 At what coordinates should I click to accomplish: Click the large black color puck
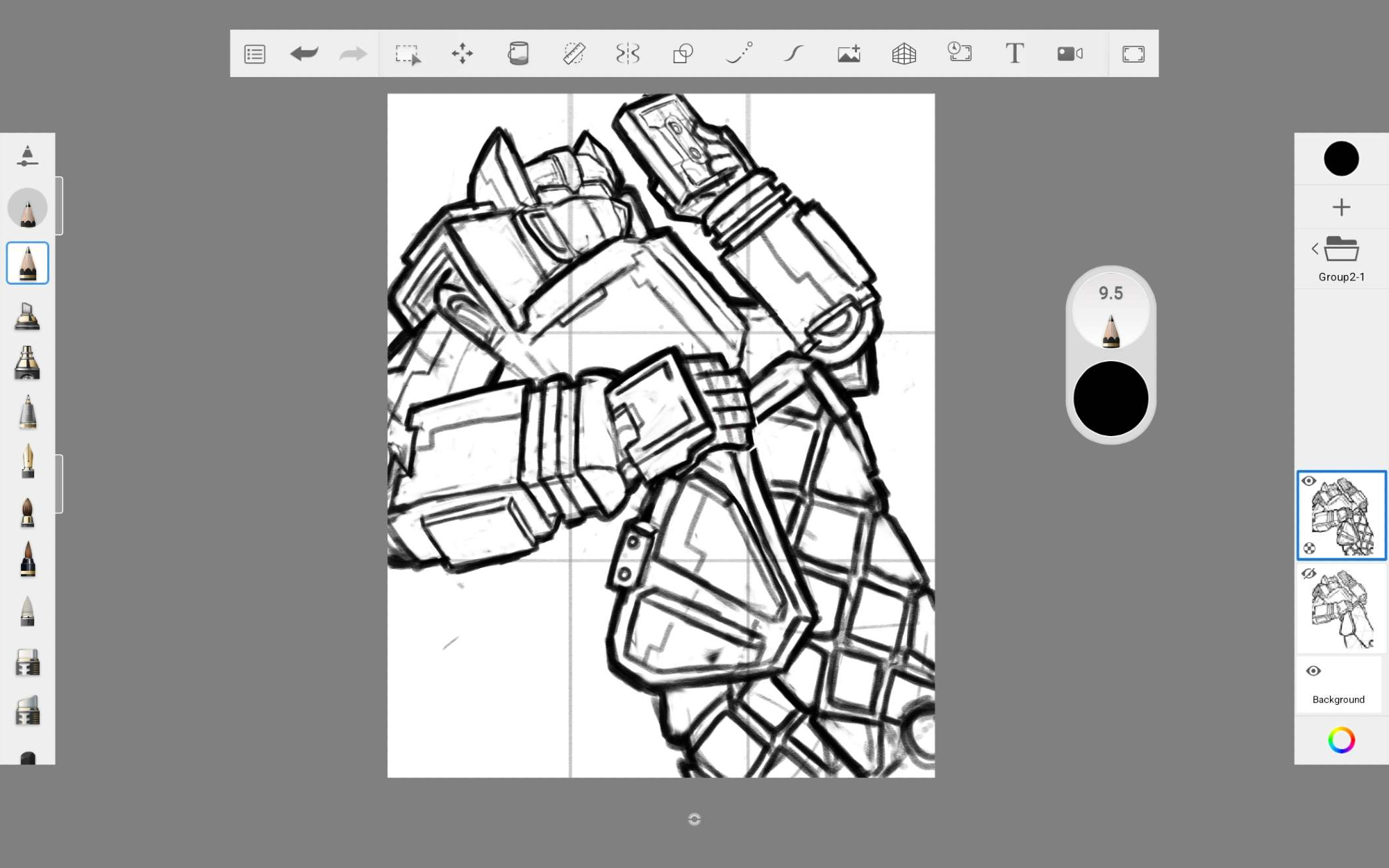[x=1111, y=399]
